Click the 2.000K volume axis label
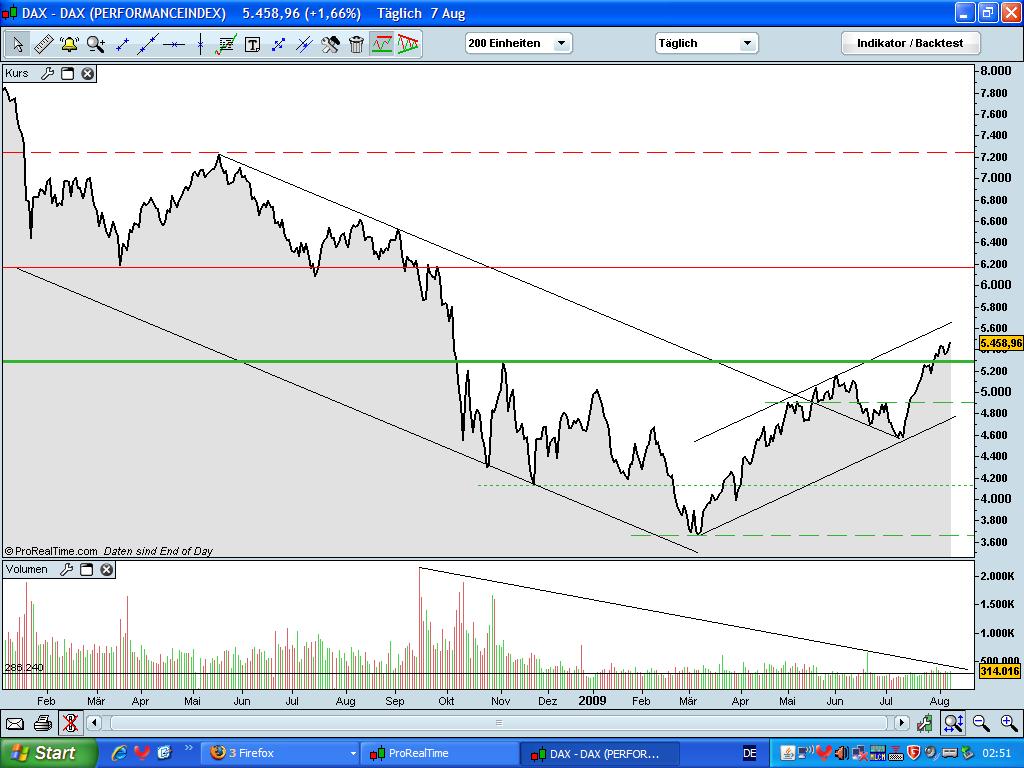The width and height of the screenshot is (1024, 768). [x=997, y=576]
